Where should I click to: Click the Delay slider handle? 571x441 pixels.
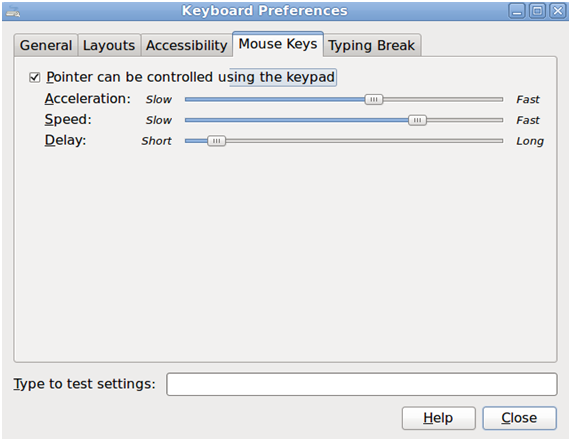point(217,141)
